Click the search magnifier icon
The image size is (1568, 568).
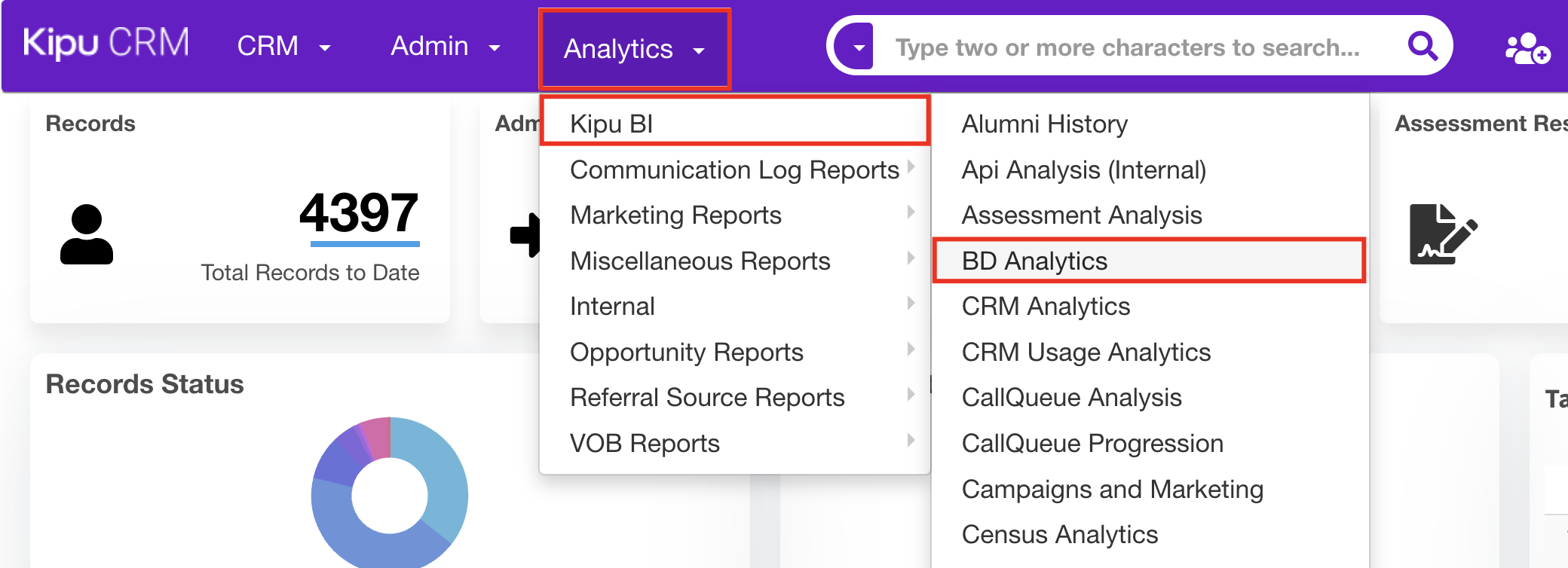(1423, 47)
